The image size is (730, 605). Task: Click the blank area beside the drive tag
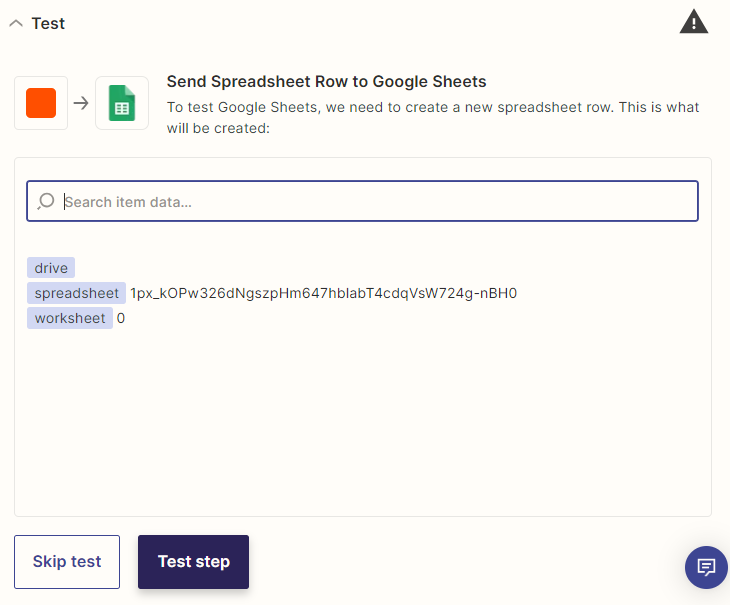(300, 268)
